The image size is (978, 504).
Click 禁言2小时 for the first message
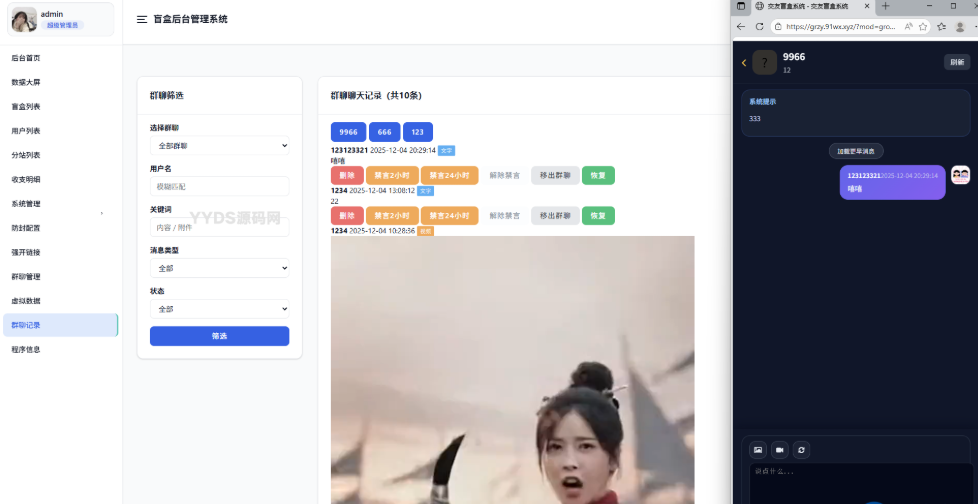[392, 175]
